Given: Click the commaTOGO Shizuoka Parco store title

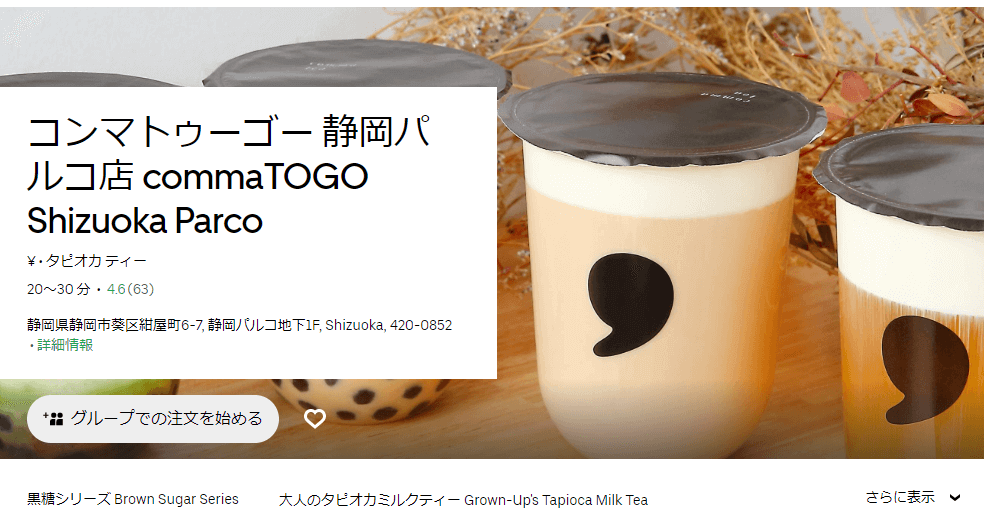Looking at the screenshot, I should click(x=229, y=176).
